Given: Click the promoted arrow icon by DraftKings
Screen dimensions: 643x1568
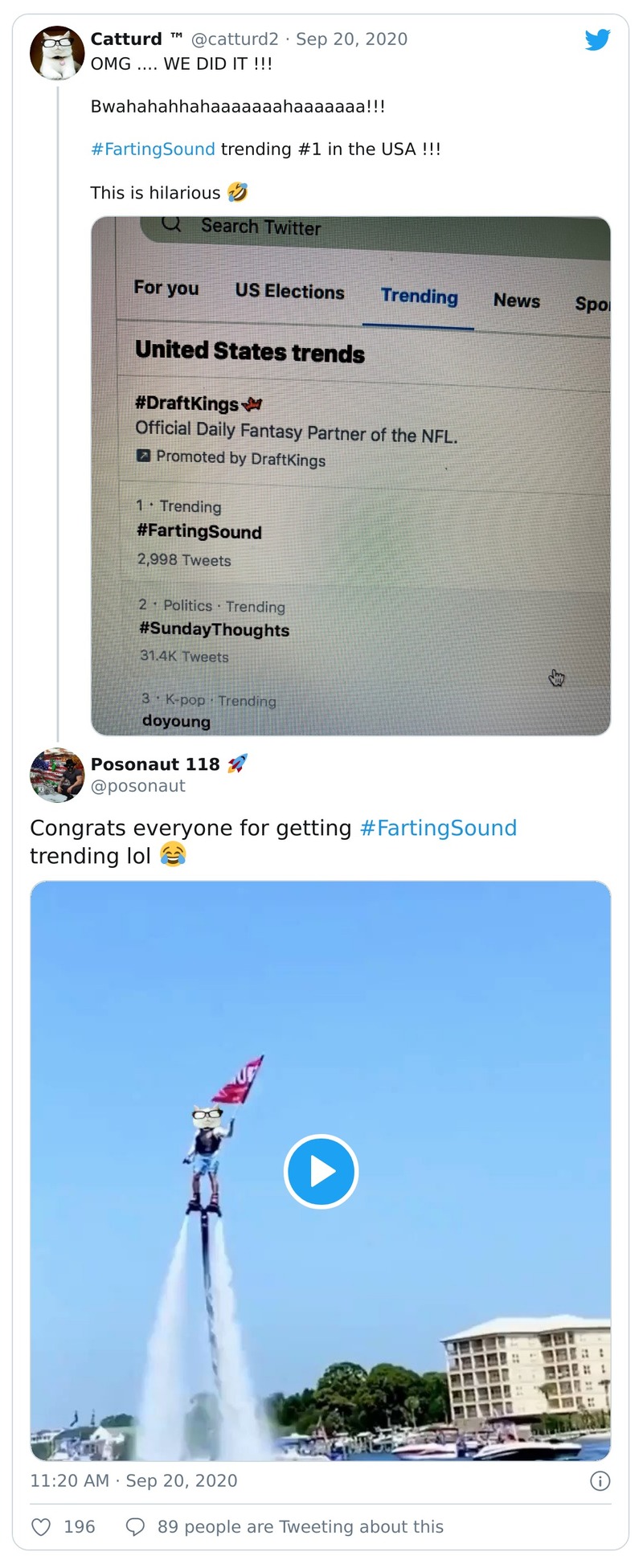Looking at the screenshot, I should coord(143,456).
